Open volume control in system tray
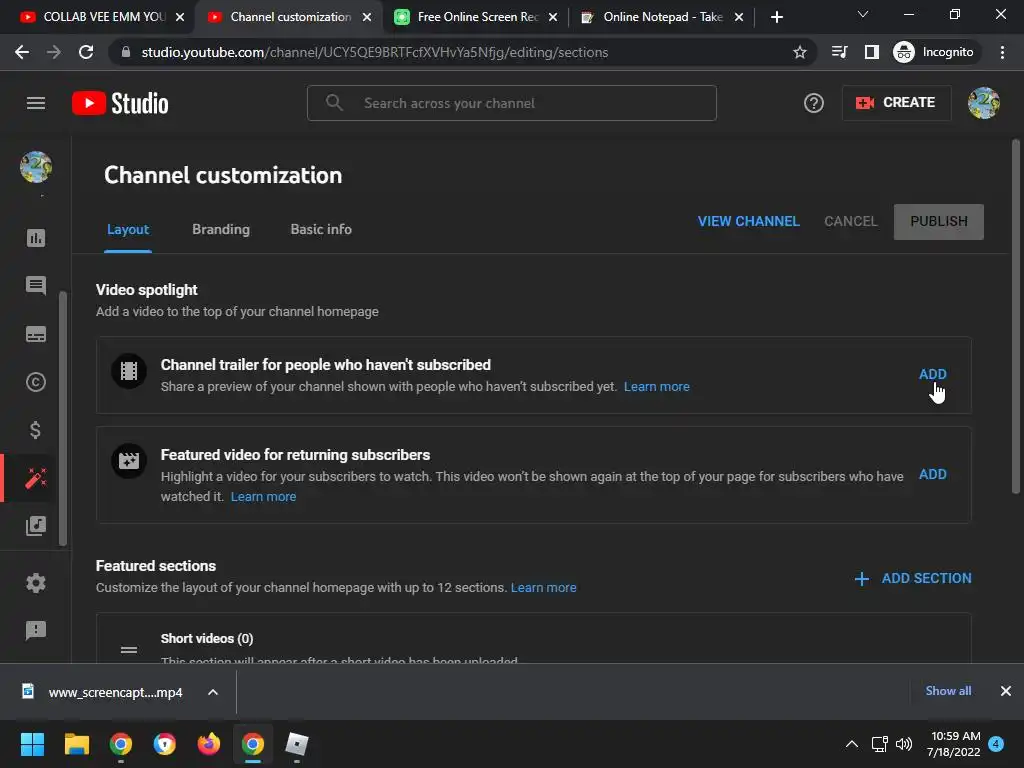The image size is (1024, 768). pyautogui.click(x=904, y=744)
